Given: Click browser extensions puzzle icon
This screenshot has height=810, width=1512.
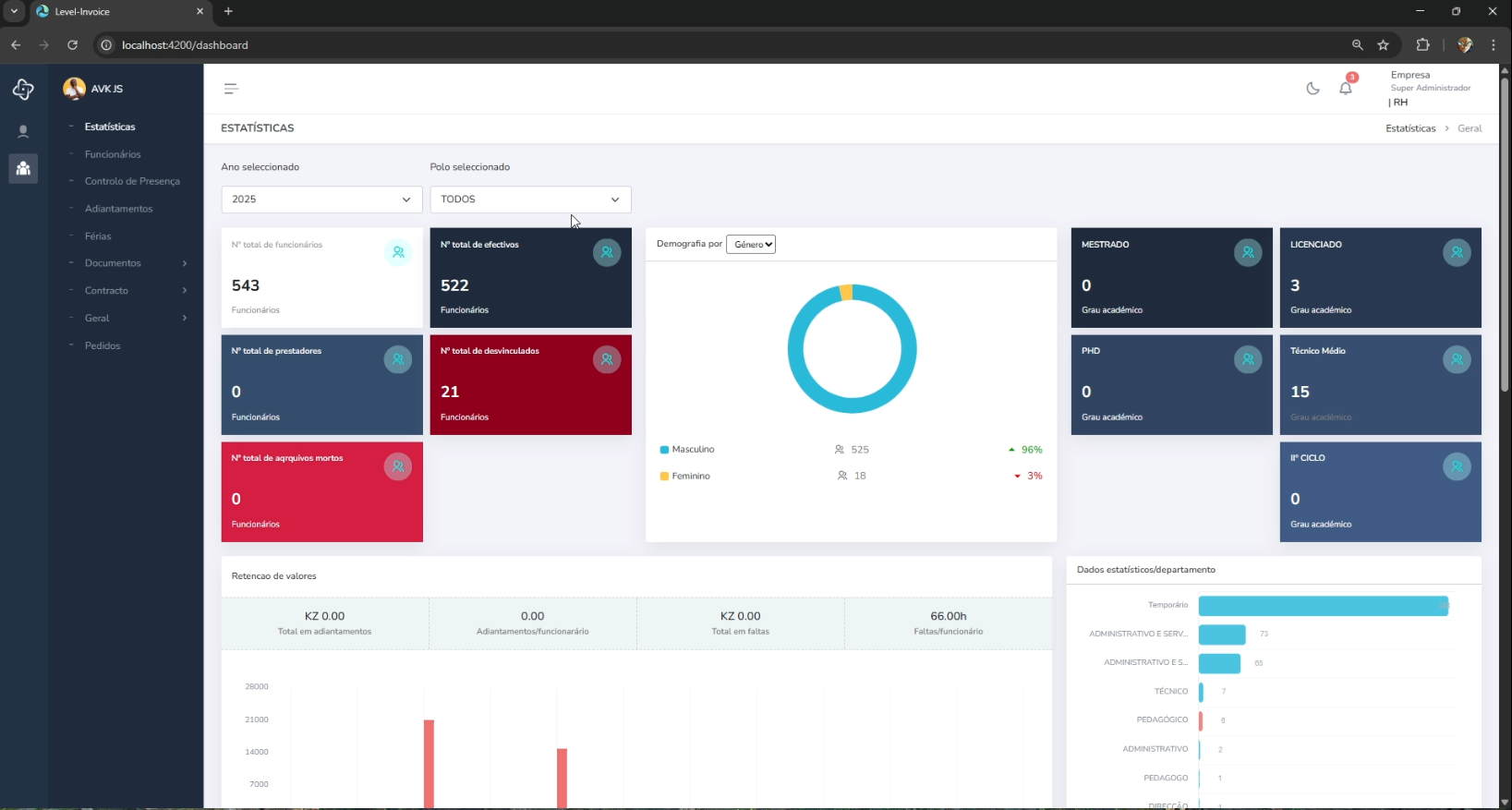Looking at the screenshot, I should click(1422, 44).
